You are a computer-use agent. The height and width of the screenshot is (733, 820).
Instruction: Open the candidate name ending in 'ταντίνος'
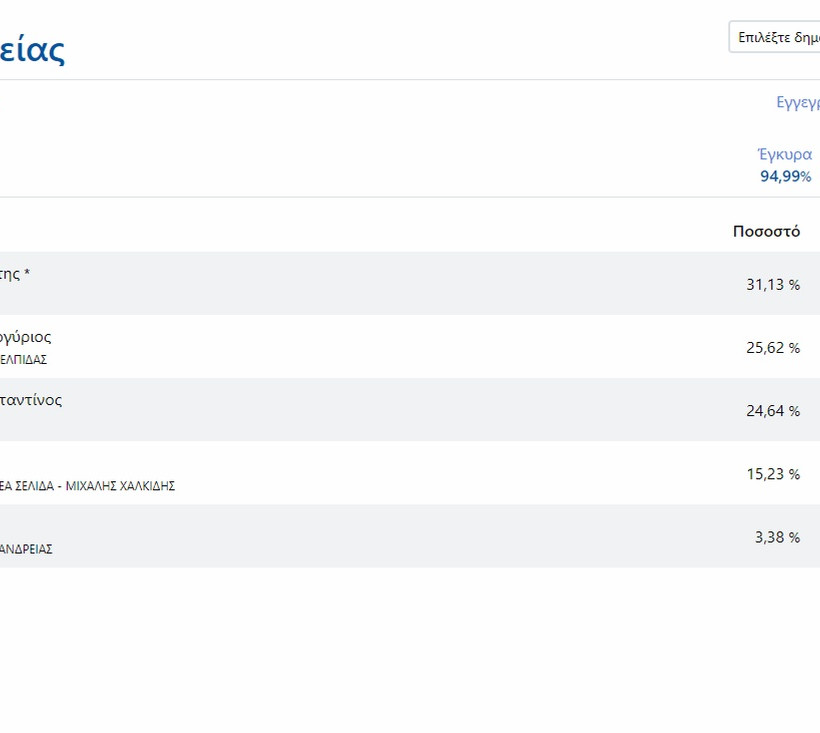(31, 400)
